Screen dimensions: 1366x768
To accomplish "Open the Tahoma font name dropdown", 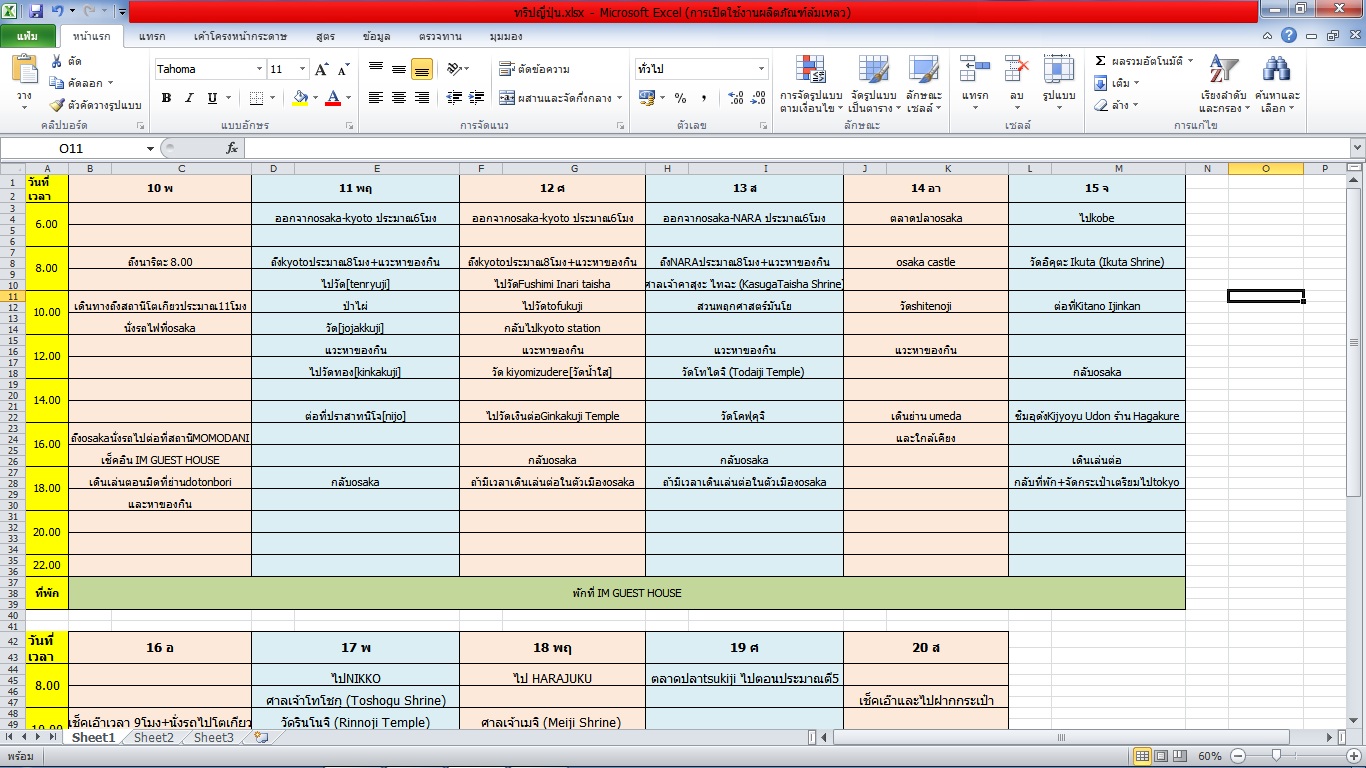I will point(258,69).
